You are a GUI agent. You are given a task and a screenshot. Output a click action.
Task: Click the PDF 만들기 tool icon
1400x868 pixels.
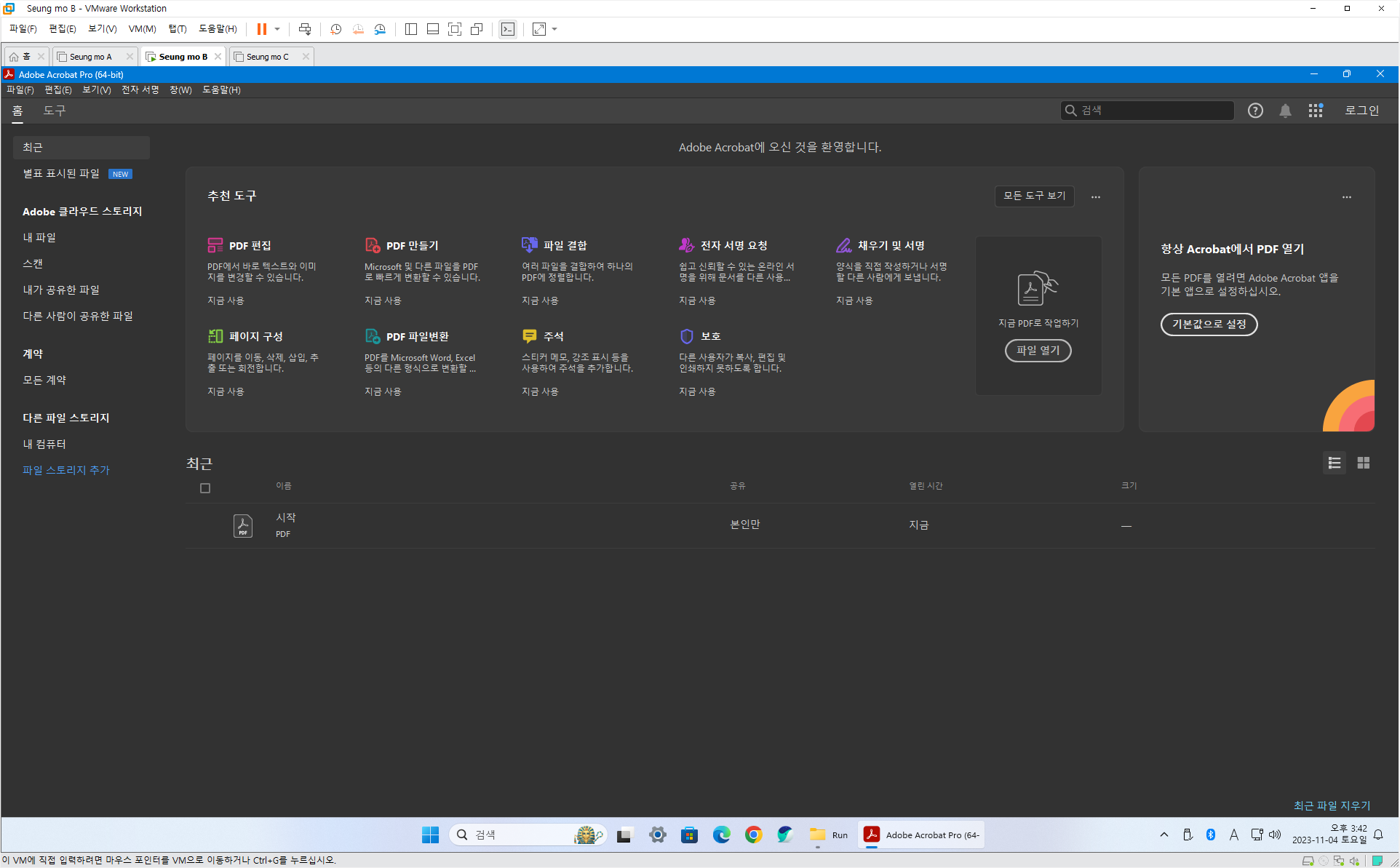click(373, 245)
